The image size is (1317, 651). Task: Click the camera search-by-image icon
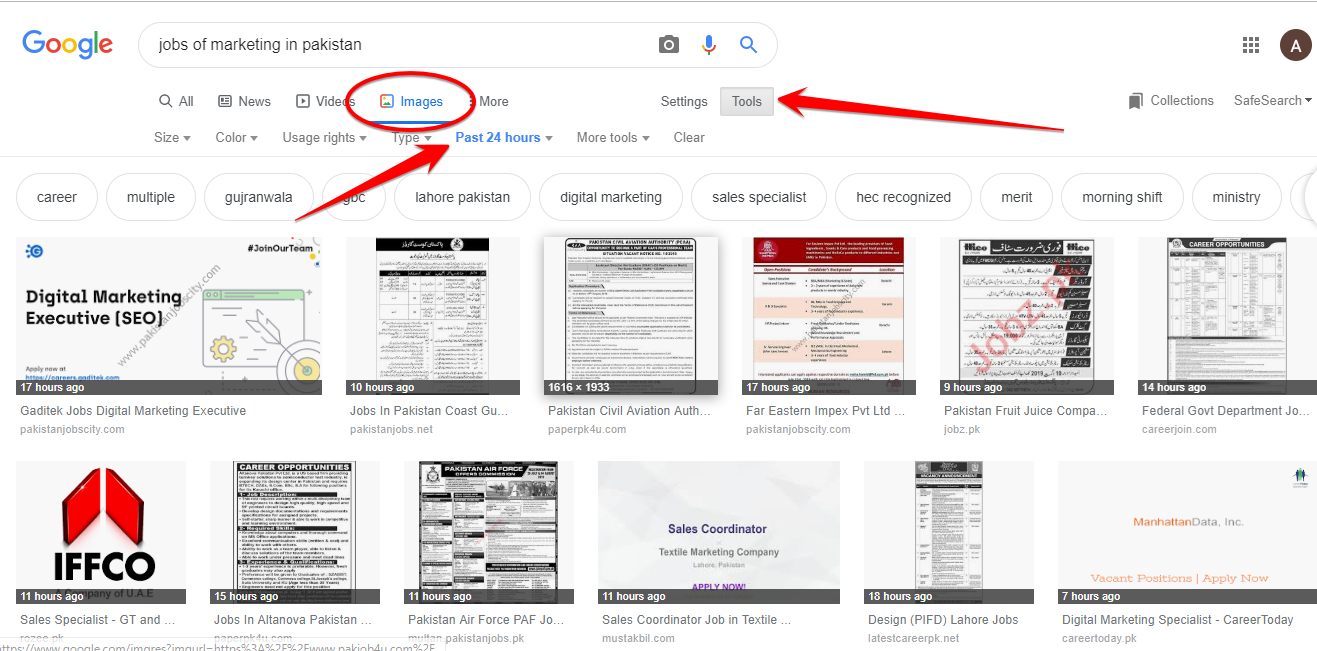click(669, 44)
